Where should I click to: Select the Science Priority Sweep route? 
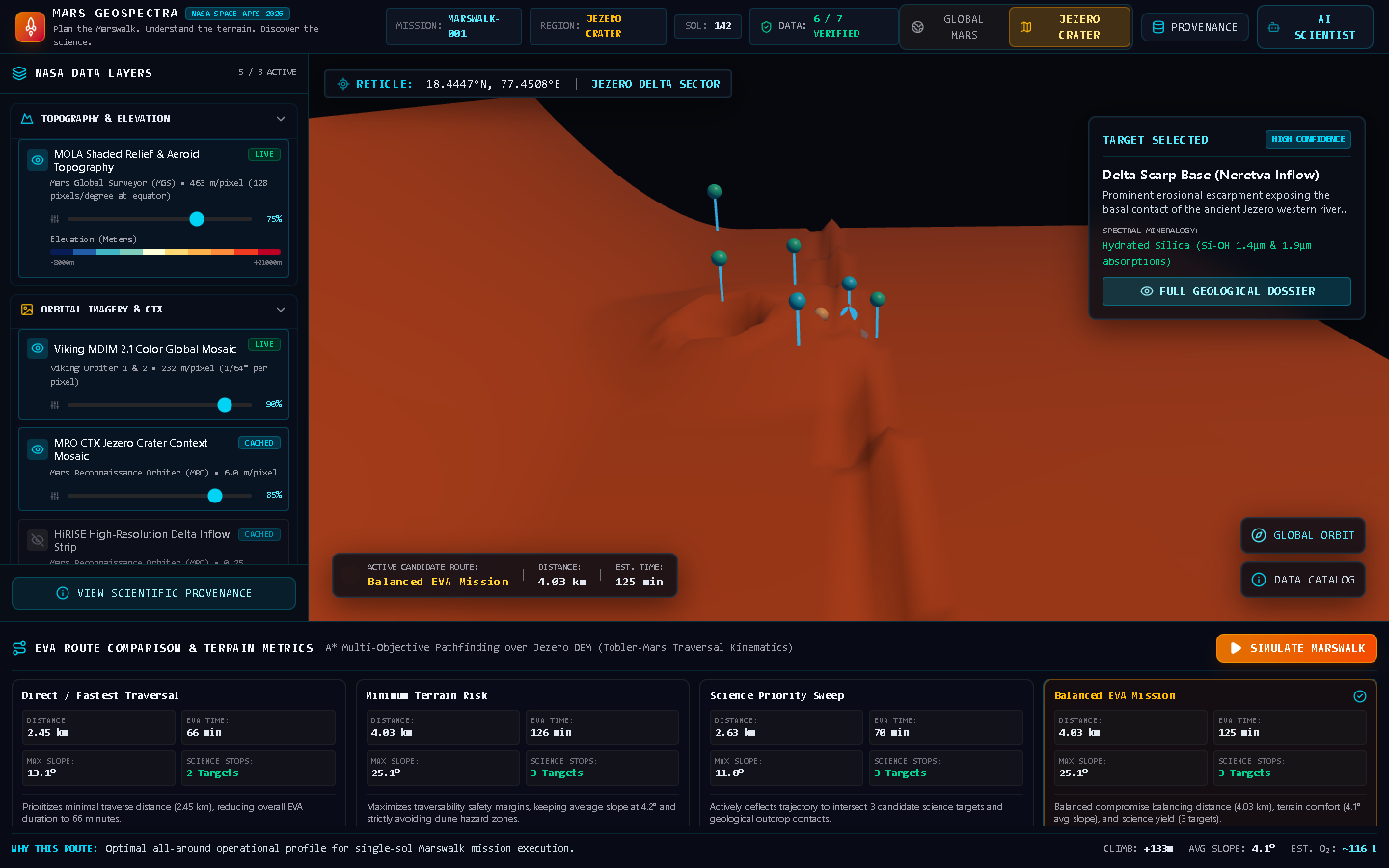click(x=866, y=752)
